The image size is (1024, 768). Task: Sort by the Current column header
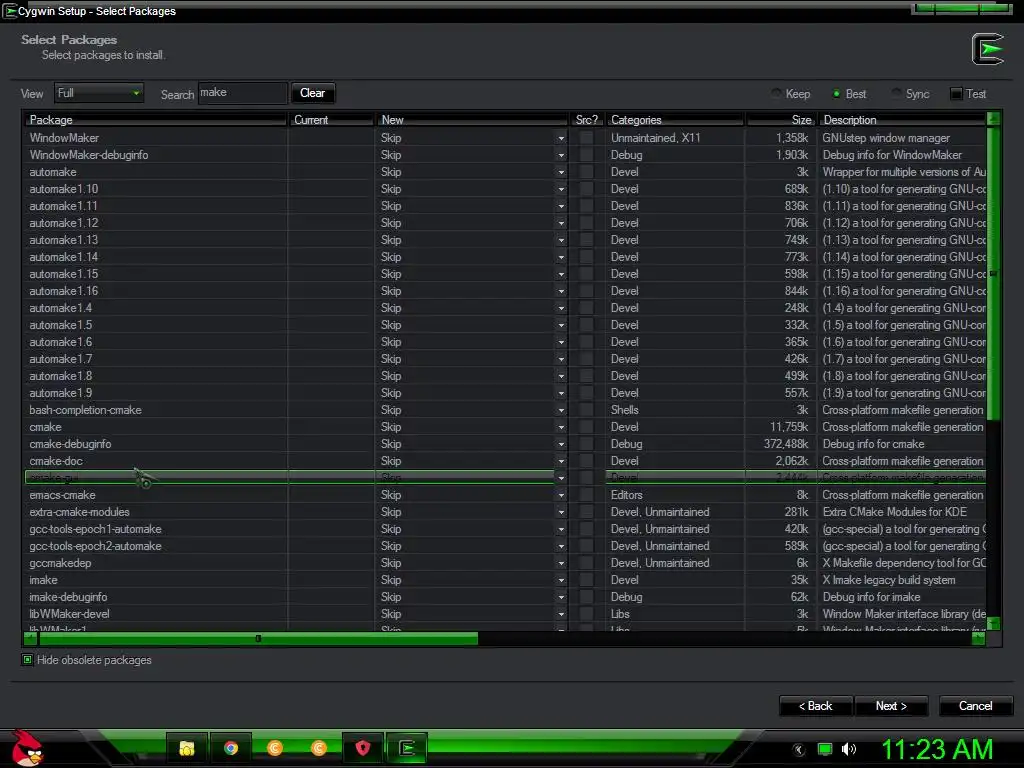[331, 120]
